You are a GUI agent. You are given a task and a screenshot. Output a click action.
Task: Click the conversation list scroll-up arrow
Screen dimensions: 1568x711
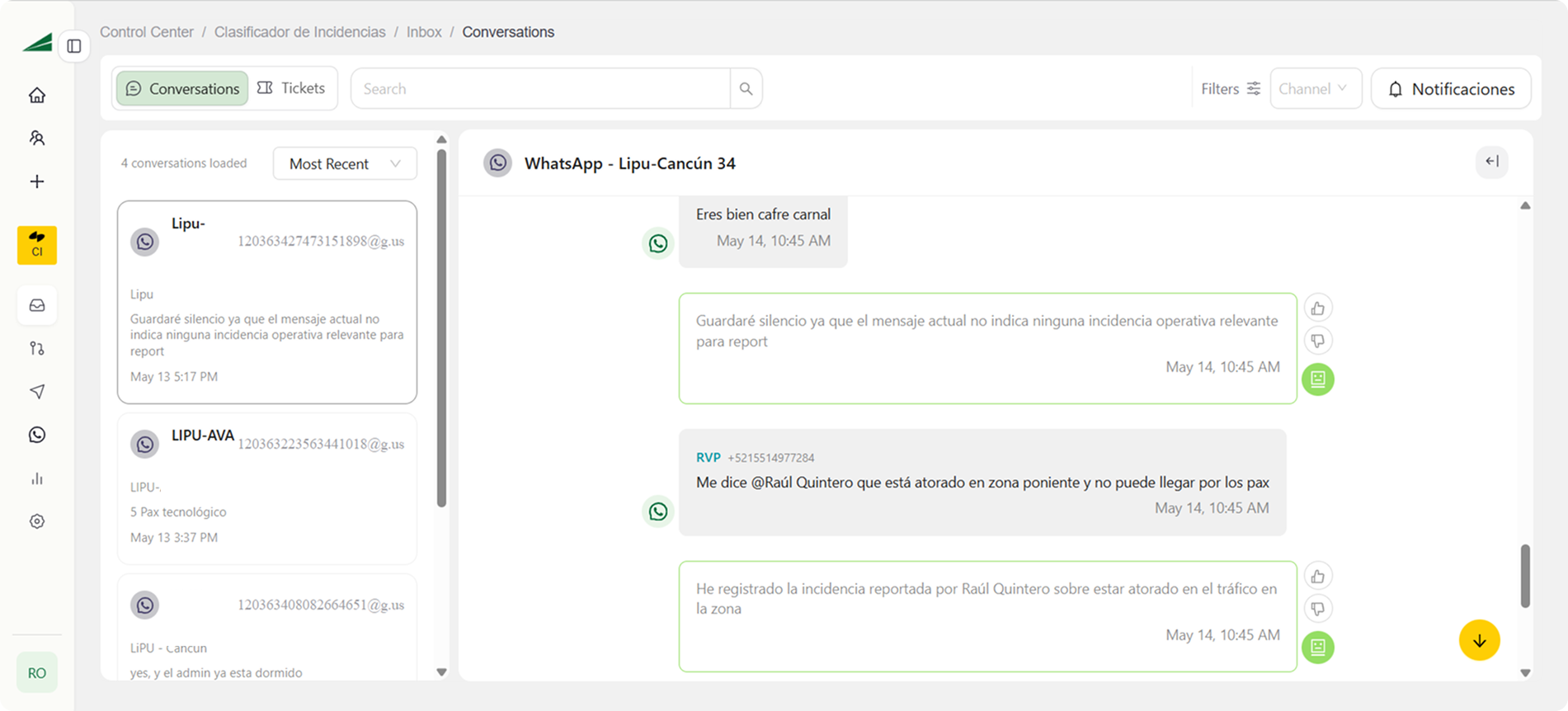pyautogui.click(x=441, y=139)
